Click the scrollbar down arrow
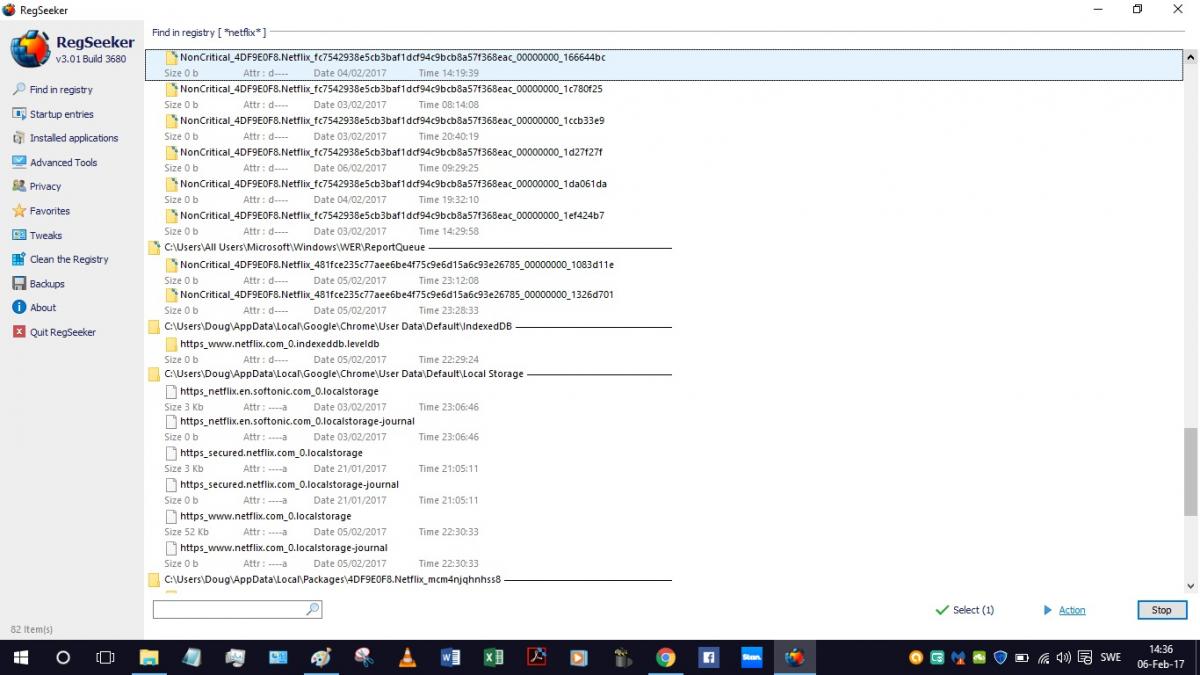This screenshot has height=675, width=1200. click(x=1190, y=587)
